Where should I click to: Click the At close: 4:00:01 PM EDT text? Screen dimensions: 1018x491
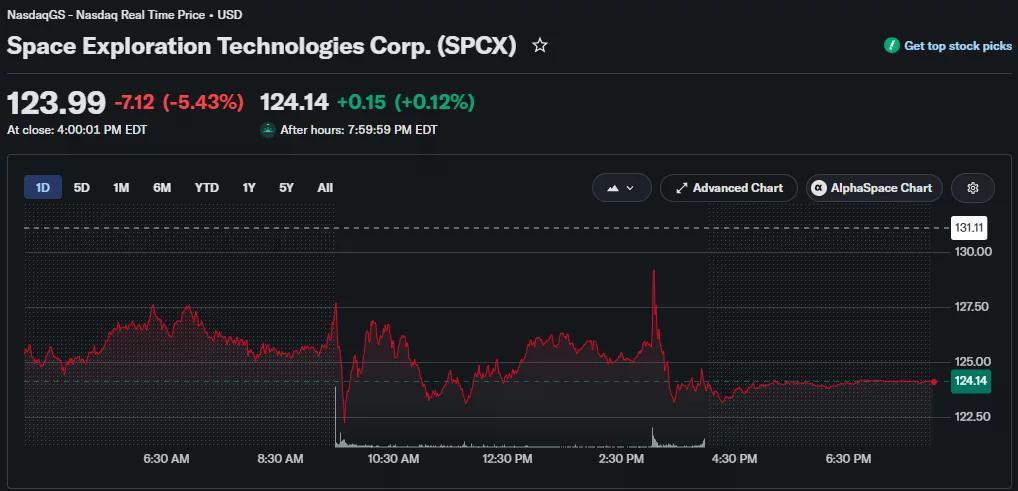pos(77,130)
